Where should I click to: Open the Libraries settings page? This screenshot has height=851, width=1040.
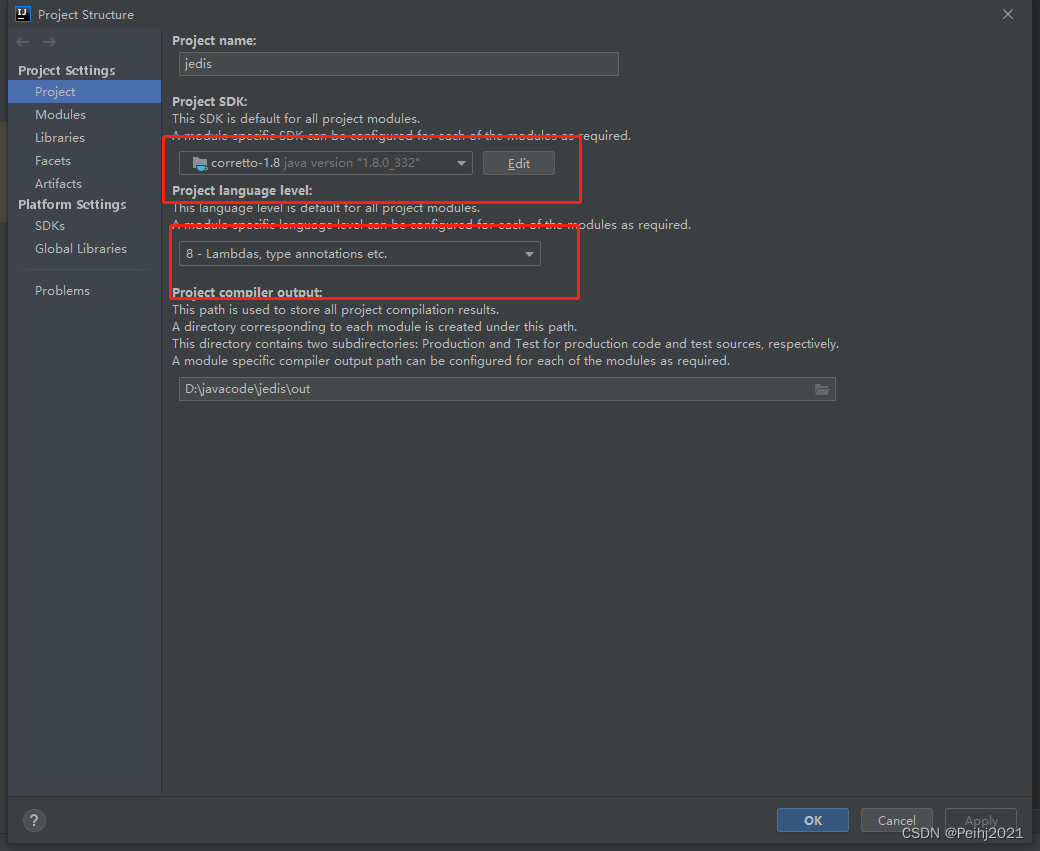point(60,137)
